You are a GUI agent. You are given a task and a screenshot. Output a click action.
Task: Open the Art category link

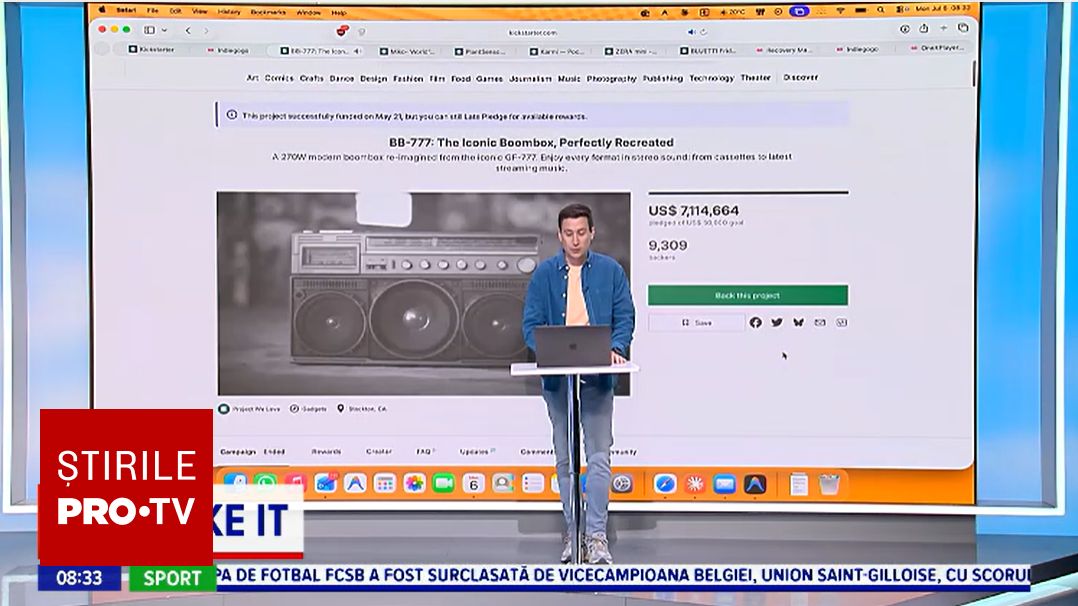(252, 78)
